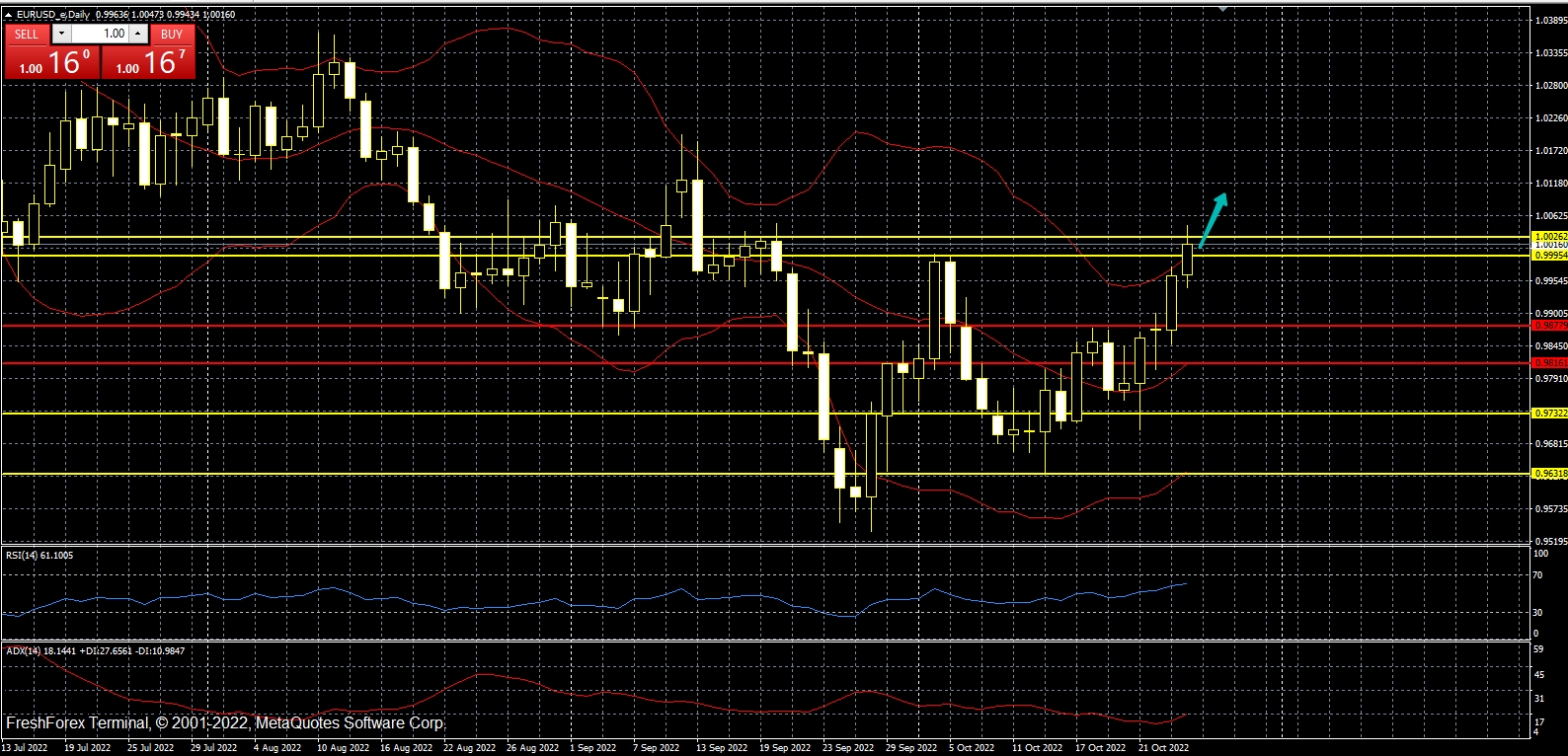
Task: Click the BUY button in one-click panel
Action: (172, 34)
